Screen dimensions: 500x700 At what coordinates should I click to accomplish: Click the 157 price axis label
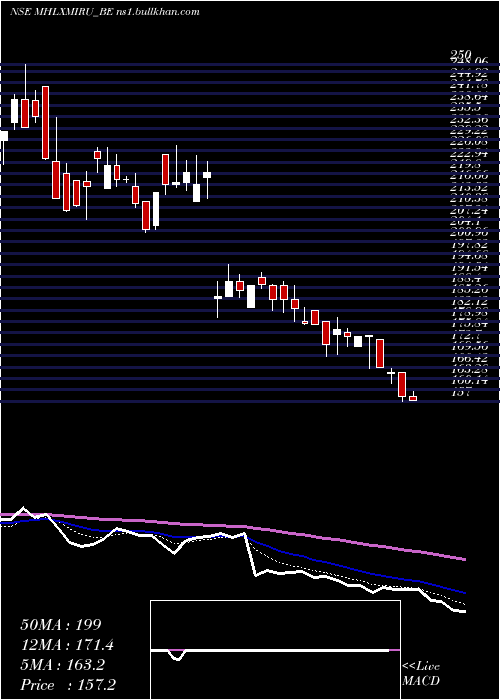460,393
